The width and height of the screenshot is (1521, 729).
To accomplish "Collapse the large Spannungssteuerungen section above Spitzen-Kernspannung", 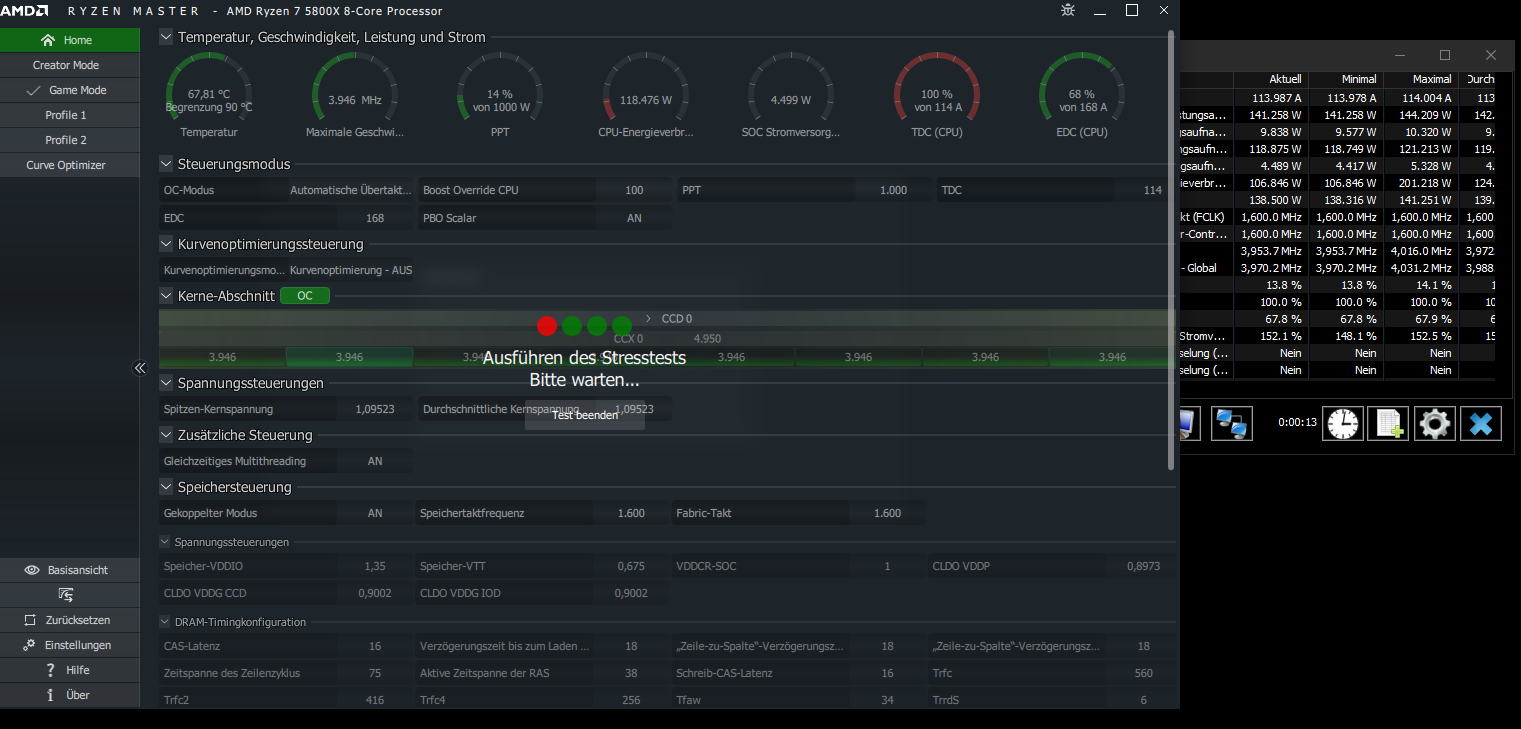I will [166, 383].
